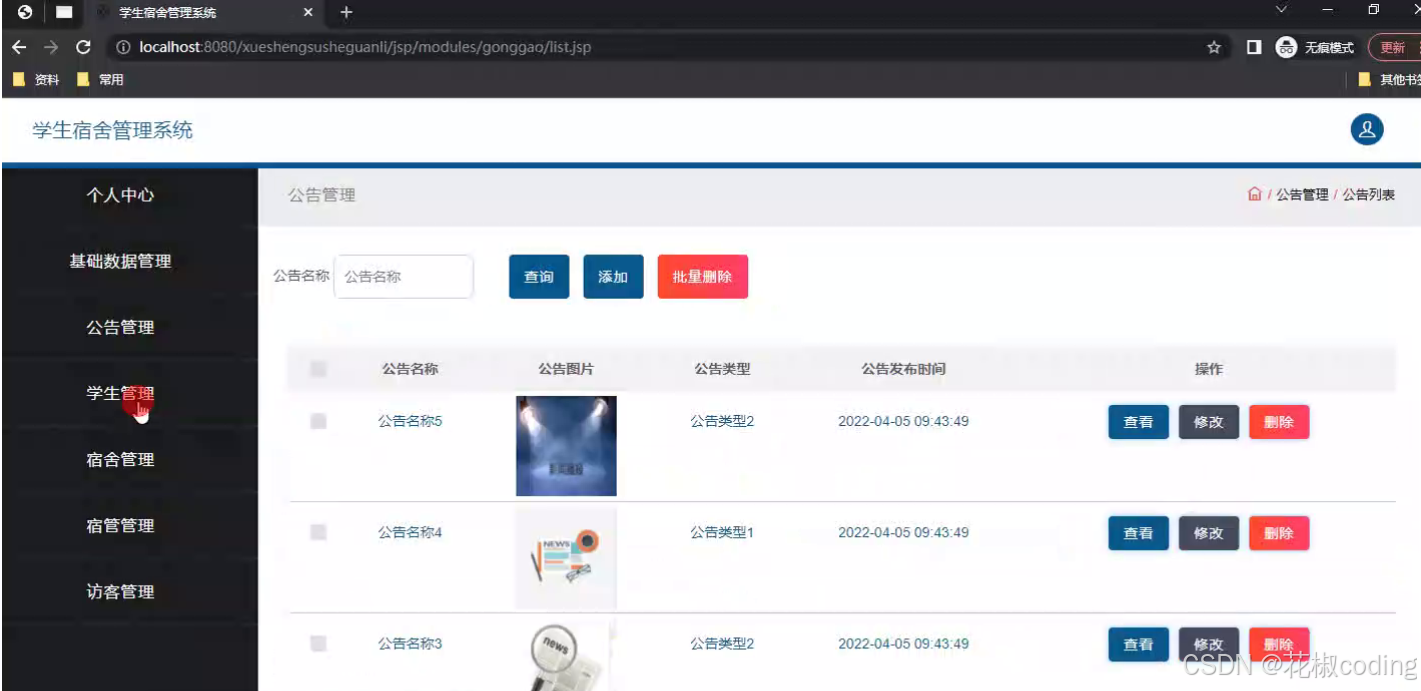Click 删除 for 公告名称4
Screen dimensions: 1421x691
[x=1279, y=533]
